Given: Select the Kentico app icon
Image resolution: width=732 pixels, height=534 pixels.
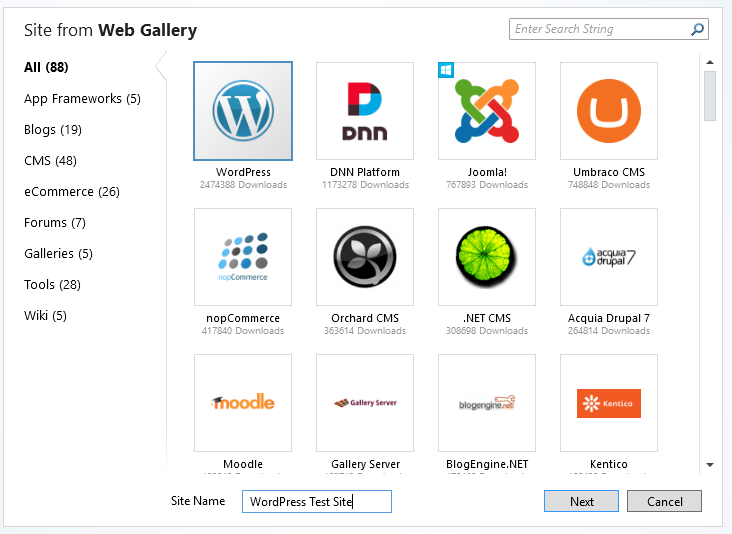Looking at the screenshot, I should tap(609, 403).
